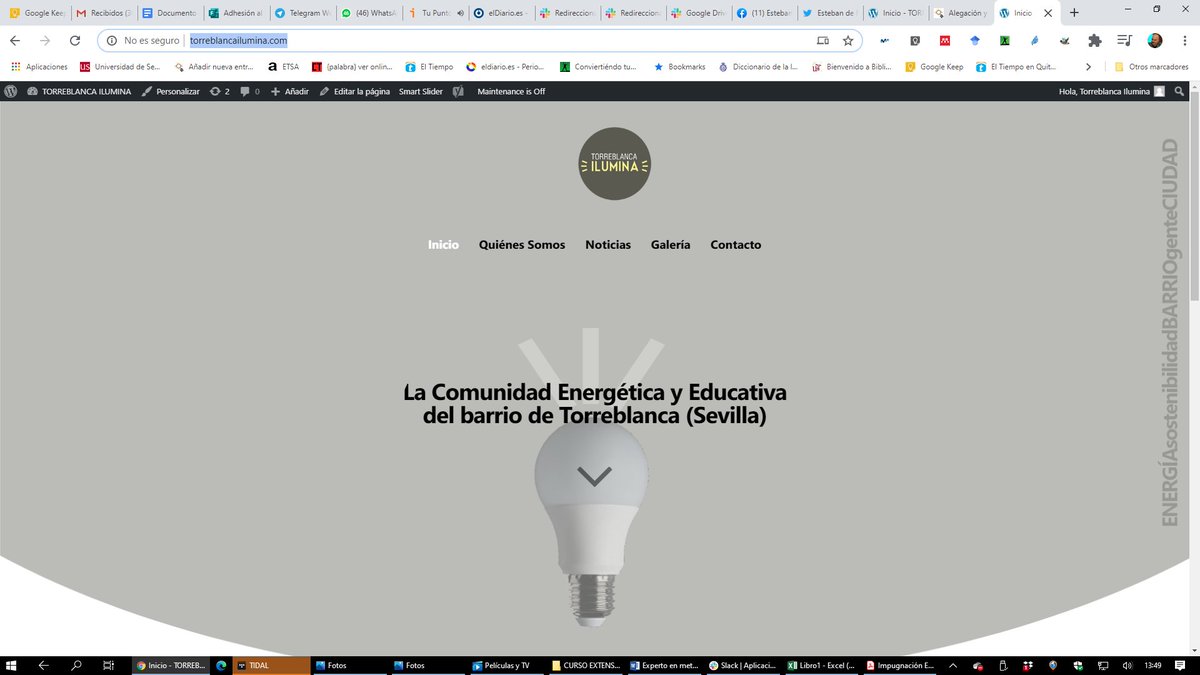The image size is (1200, 675).
Task: Open Windows taskbar search
Action: tap(75, 665)
